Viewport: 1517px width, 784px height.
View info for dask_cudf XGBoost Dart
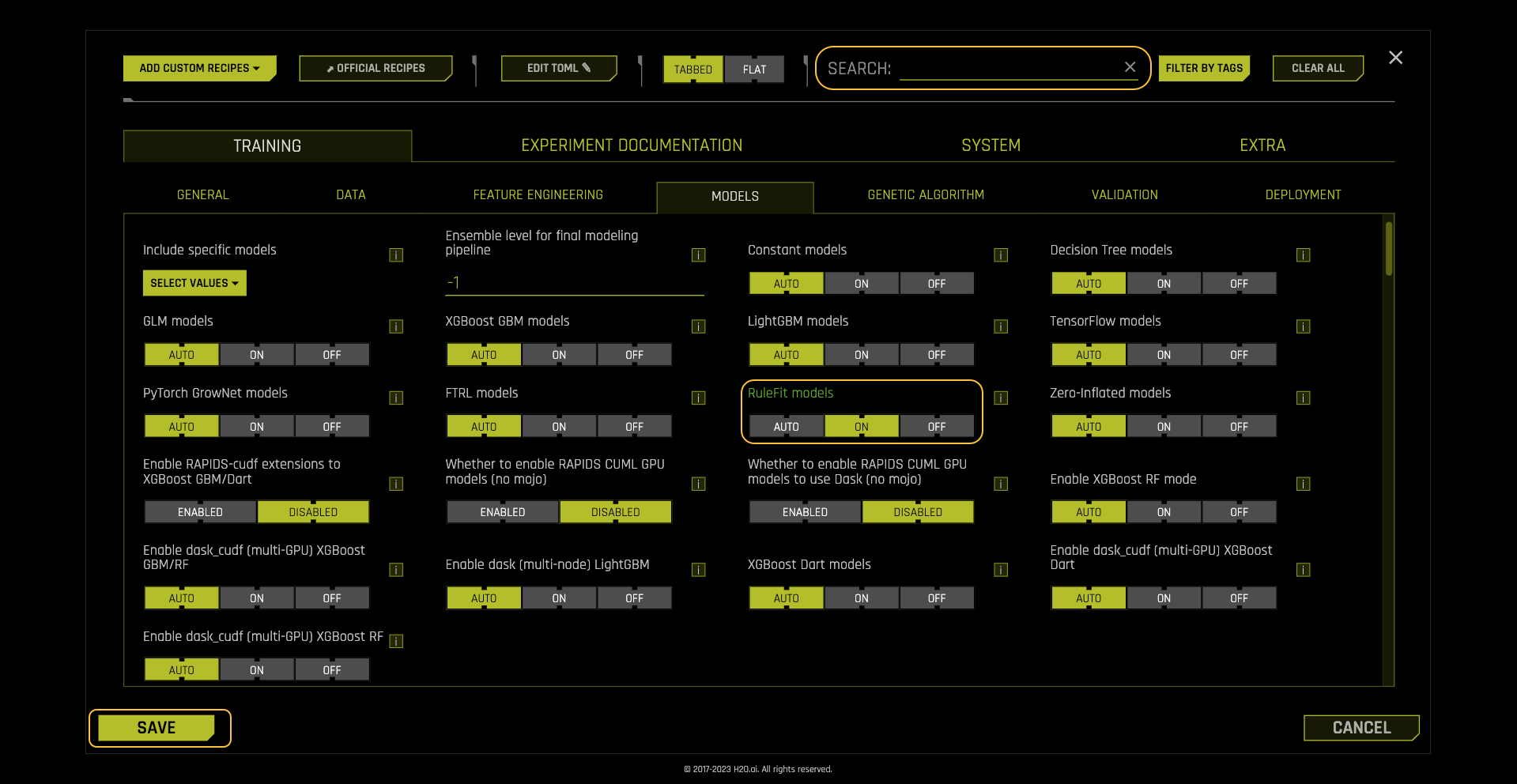(1304, 570)
